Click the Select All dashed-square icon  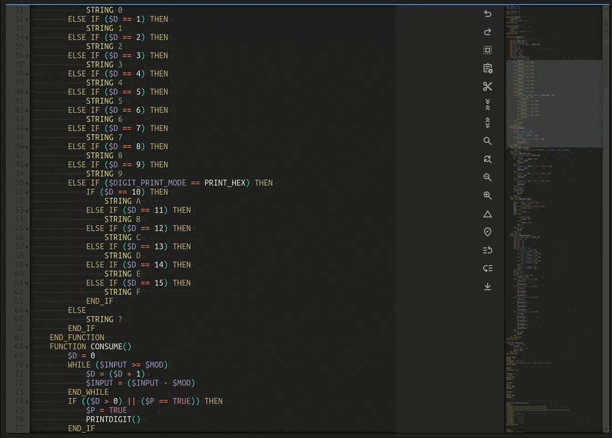[x=487, y=50]
